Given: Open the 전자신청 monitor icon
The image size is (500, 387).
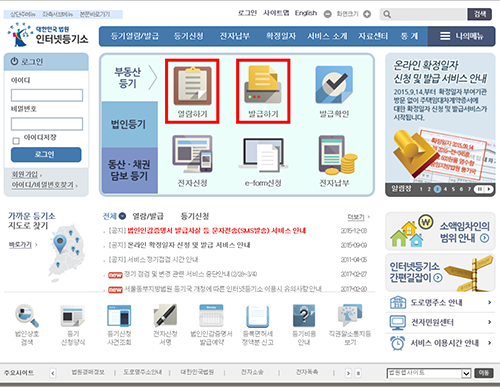Looking at the screenshot, I should coord(192,154).
